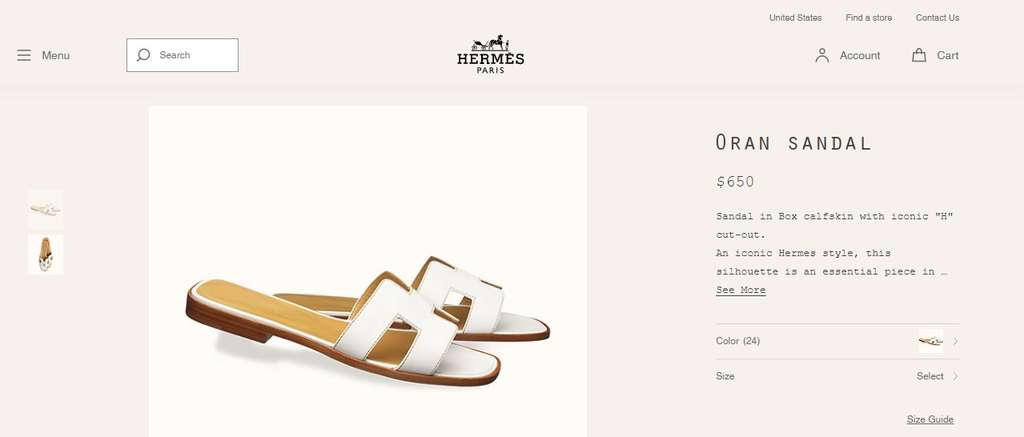1024x437 pixels.
Task: Open the shopping bag Cart icon
Action: click(919, 55)
